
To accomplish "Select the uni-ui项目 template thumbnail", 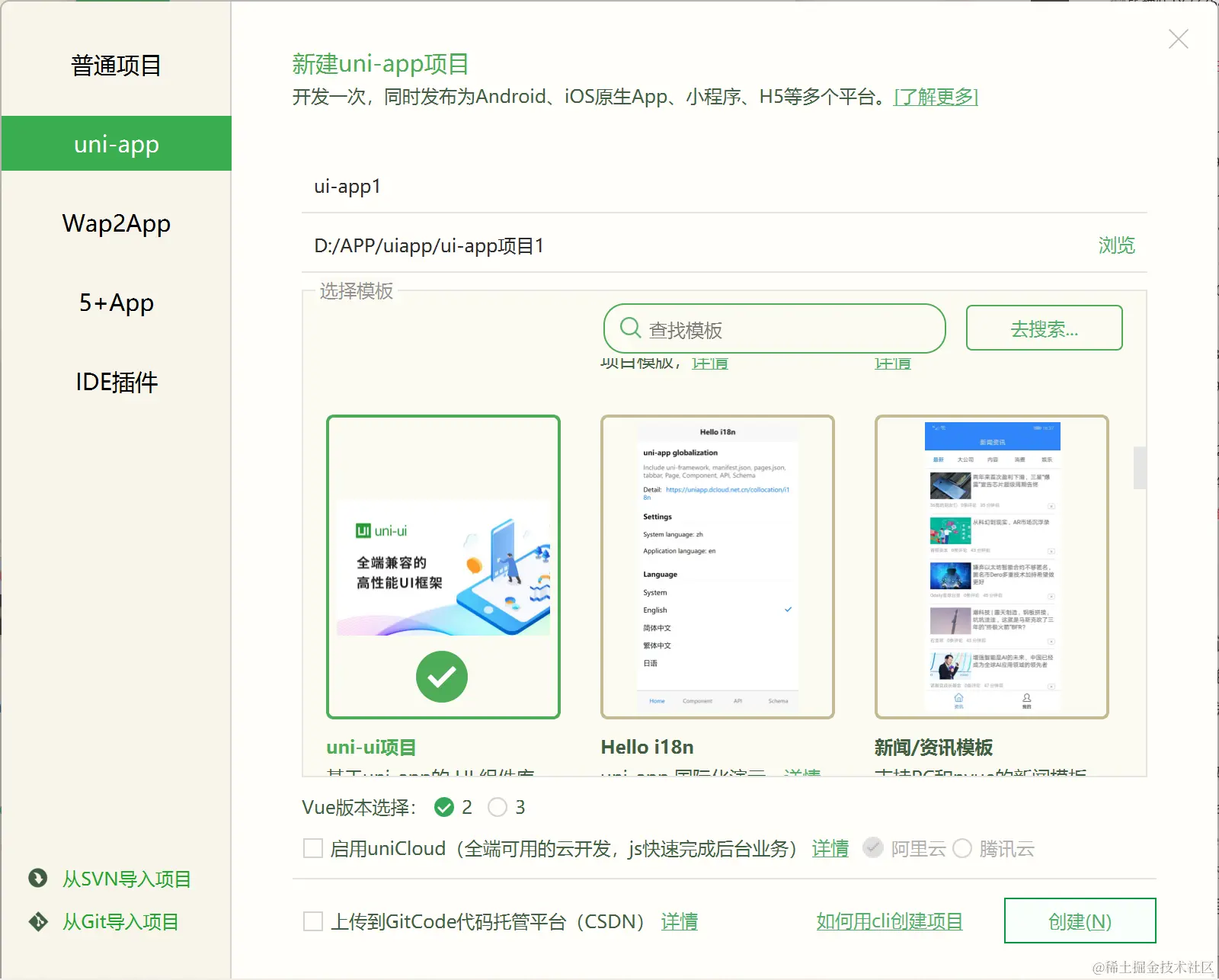I will pyautogui.click(x=443, y=567).
